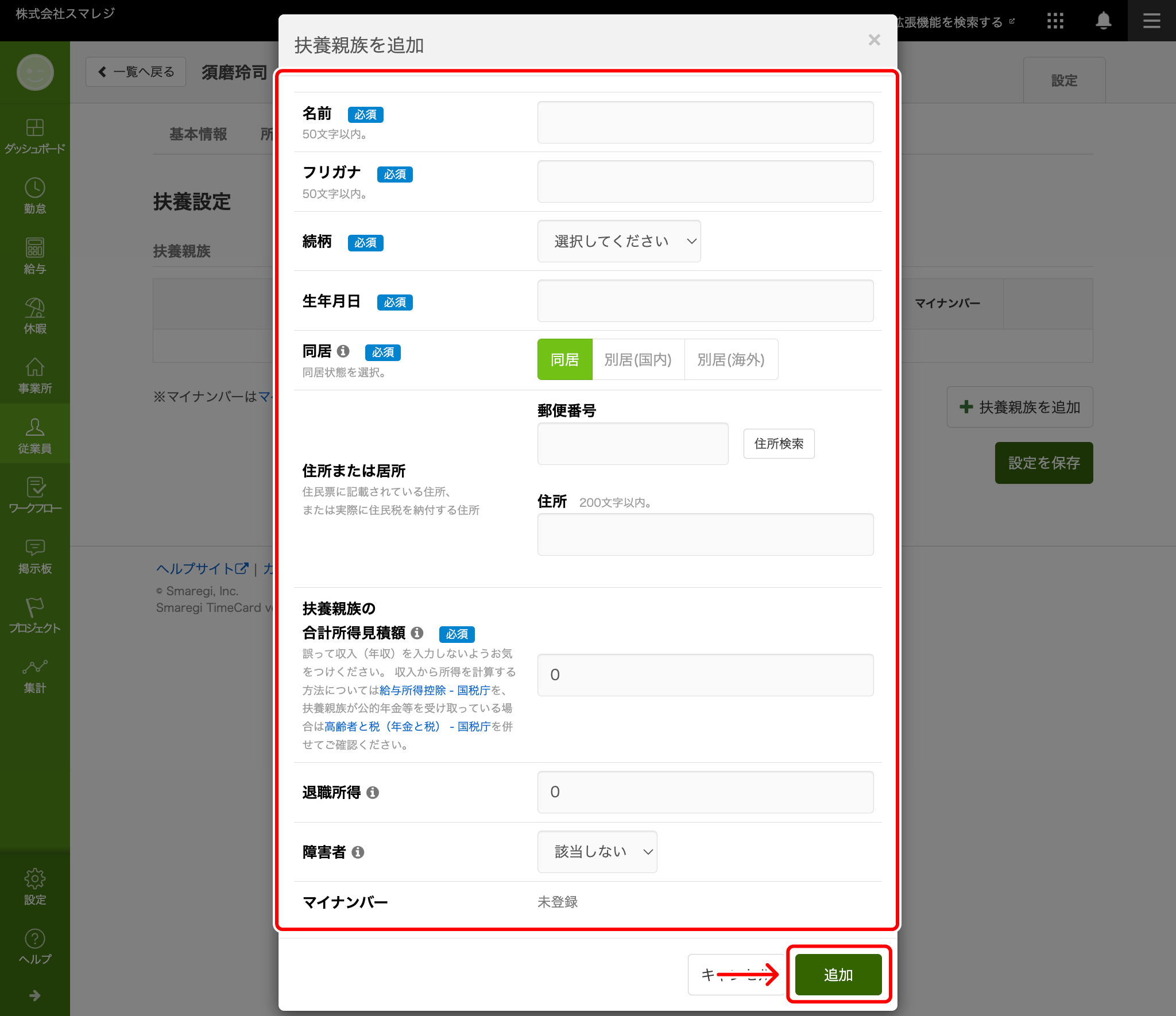The width and height of the screenshot is (1176, 1016).
Task: Open the 休暇 beach umbrella icon
Action: pyautogui.click(x=34, y=308)
